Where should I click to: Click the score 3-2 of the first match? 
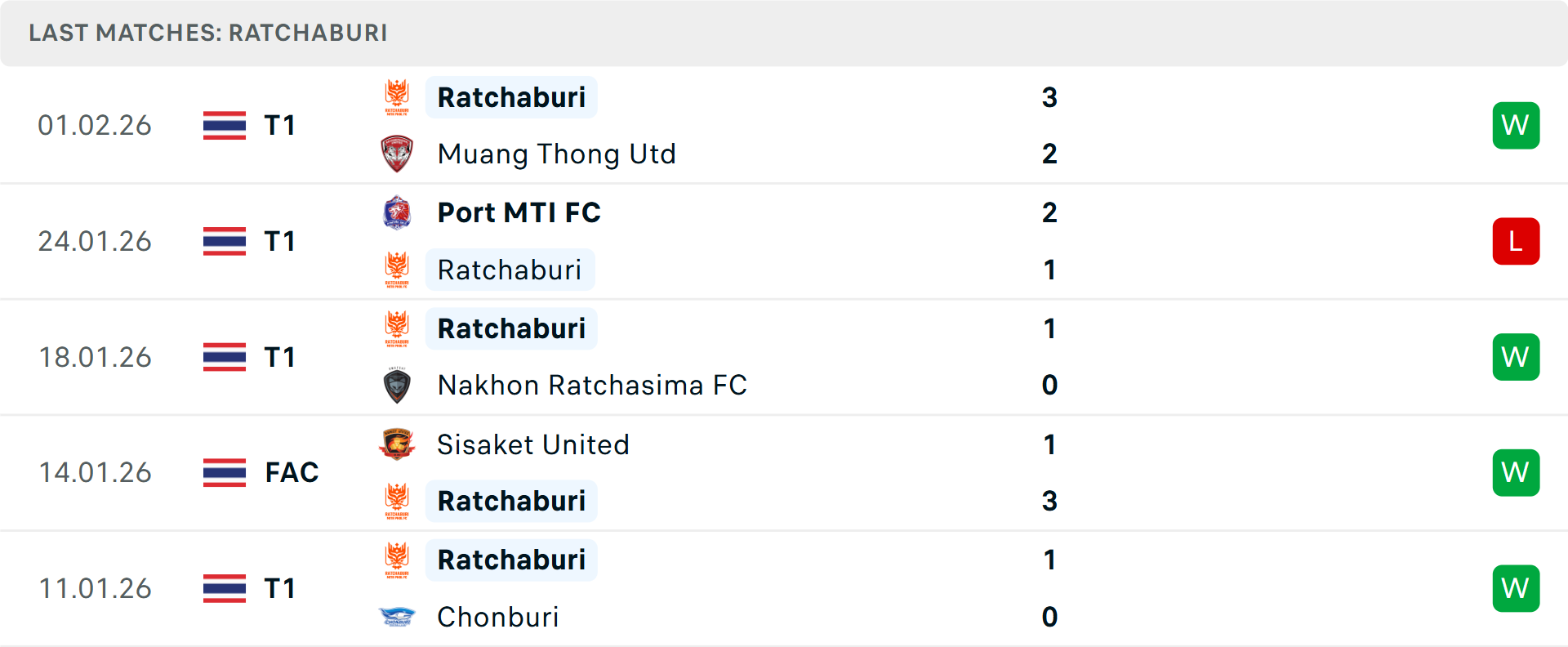pos(1049,125)
